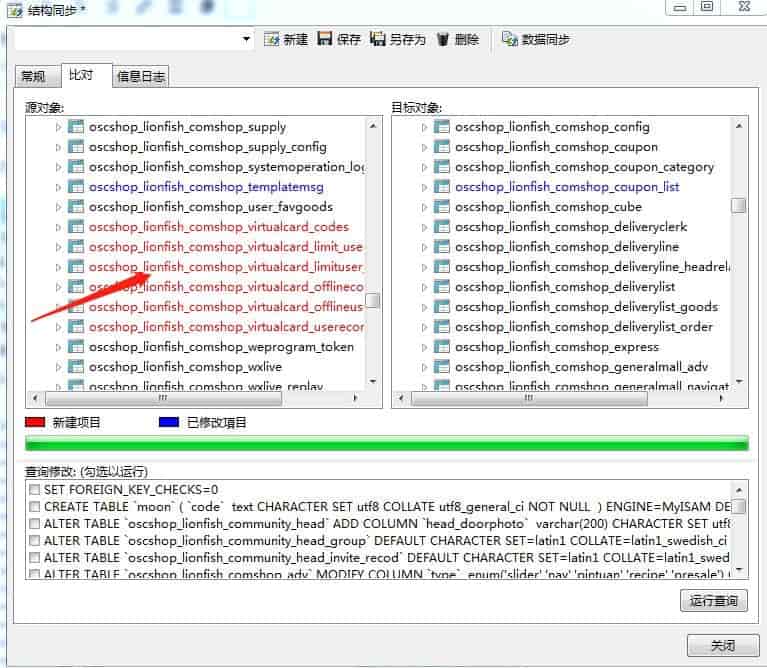Expand source oscshop_lionfish_comshop_systemoperation_log node
The image size is (767, 668).
pos(58,167)
